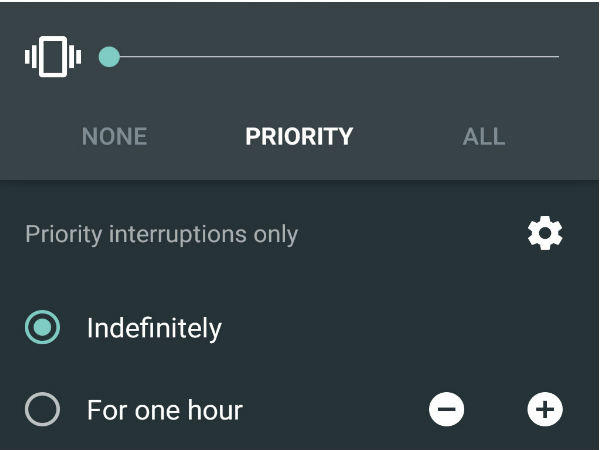Viewport: 600px width, 450px height.
Task: Click the middle of the volume slider track
Action: [334, 57]
